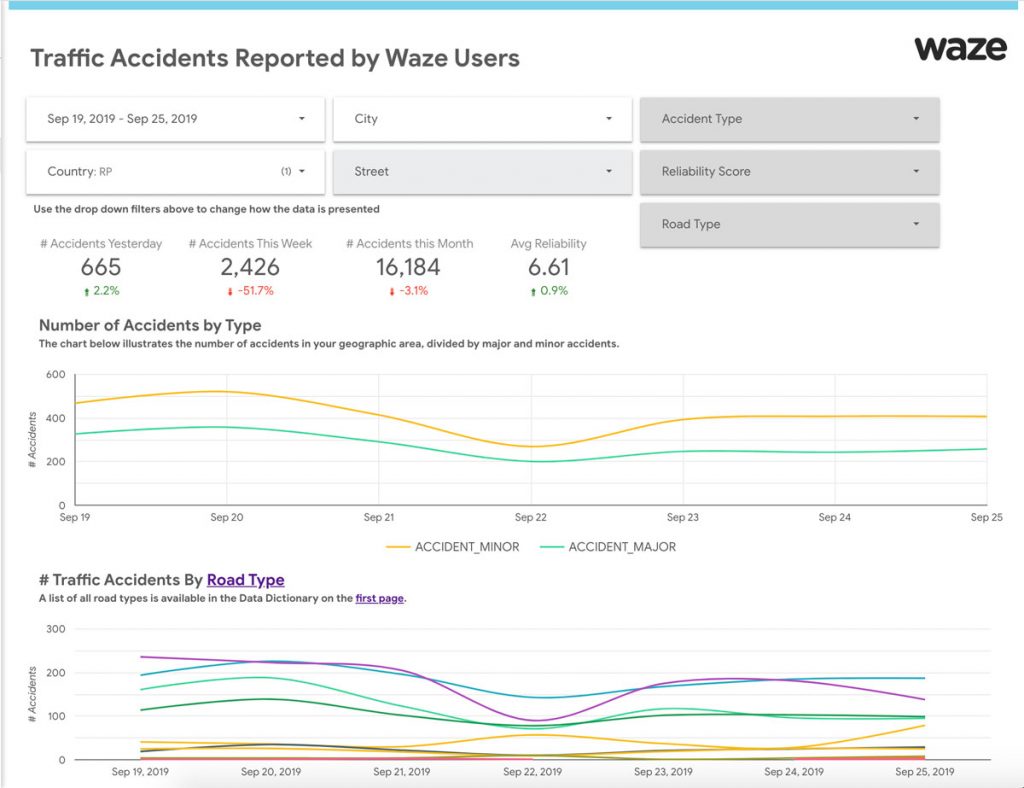This screenshot has height=788, width=1024.
Task: Follow the Road Type heading link
Action: click(245, 580)
